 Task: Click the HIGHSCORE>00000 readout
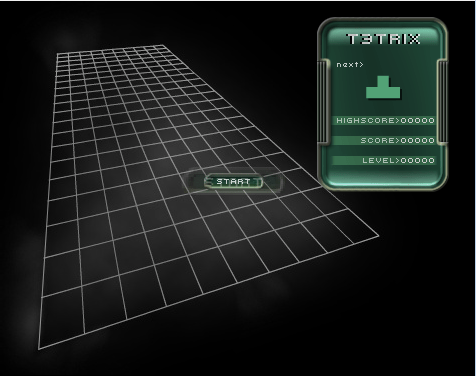coord(384,120)
